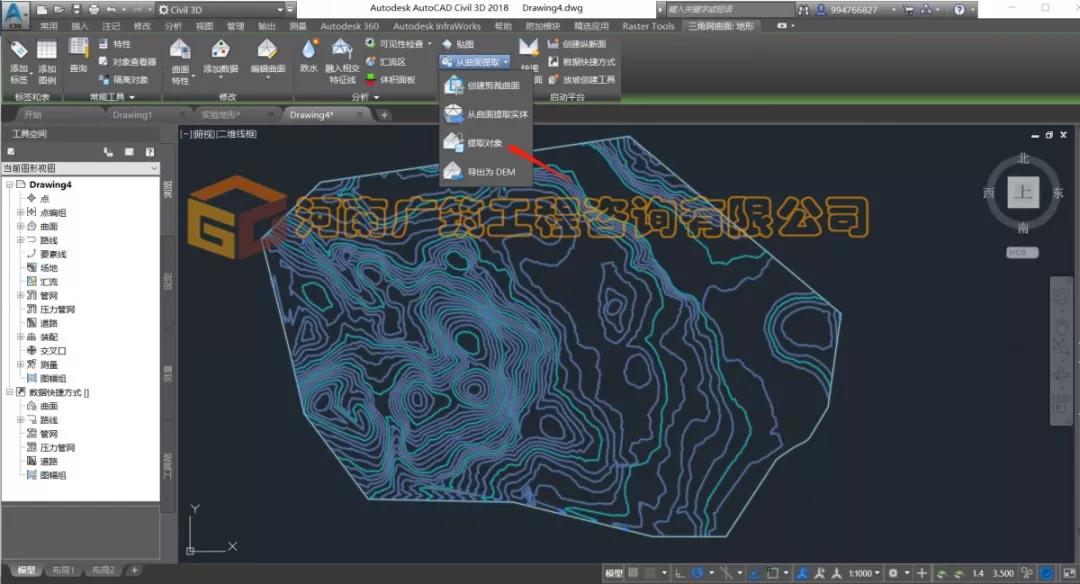
Task: Click the Print icon in quick access toolbar
Action: tap(94, 10)
